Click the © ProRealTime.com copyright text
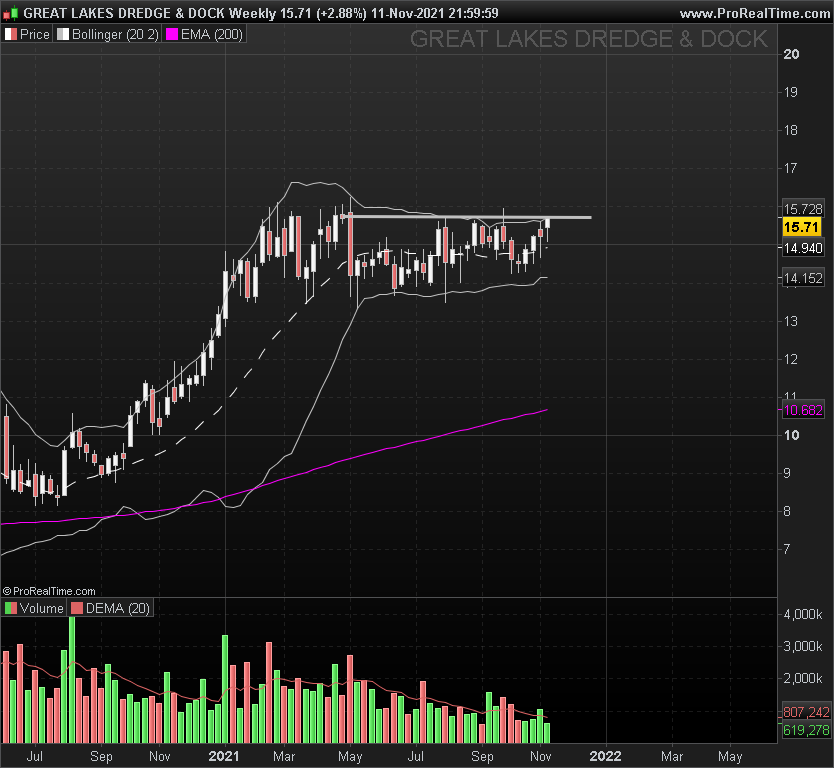Screen dimensions: 834x768 coord(49,591)
